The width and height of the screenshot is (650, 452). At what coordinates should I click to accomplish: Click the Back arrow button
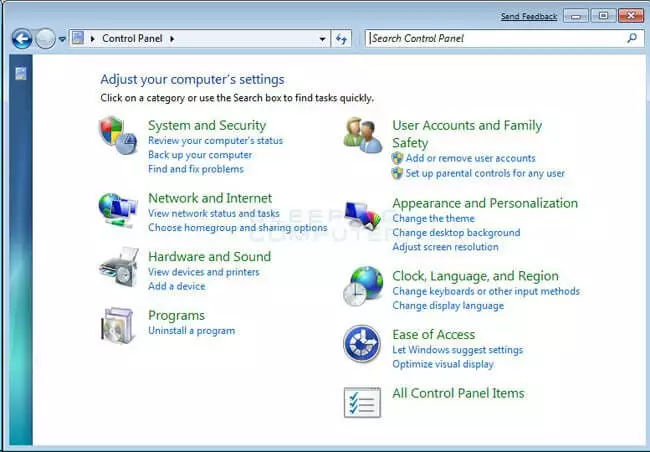point(22,39)
